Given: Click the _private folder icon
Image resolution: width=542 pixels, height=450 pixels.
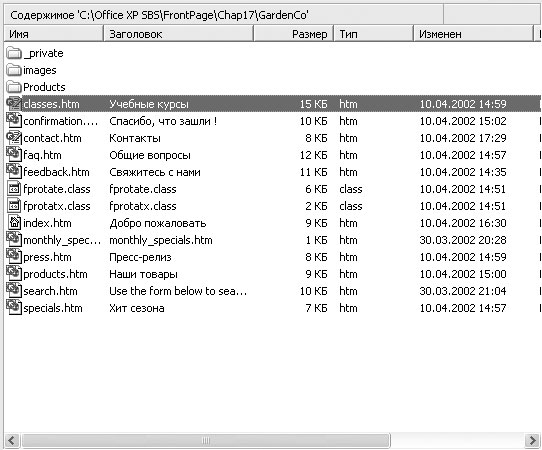Looking at the screenshot, I should (x=14, y=53).
